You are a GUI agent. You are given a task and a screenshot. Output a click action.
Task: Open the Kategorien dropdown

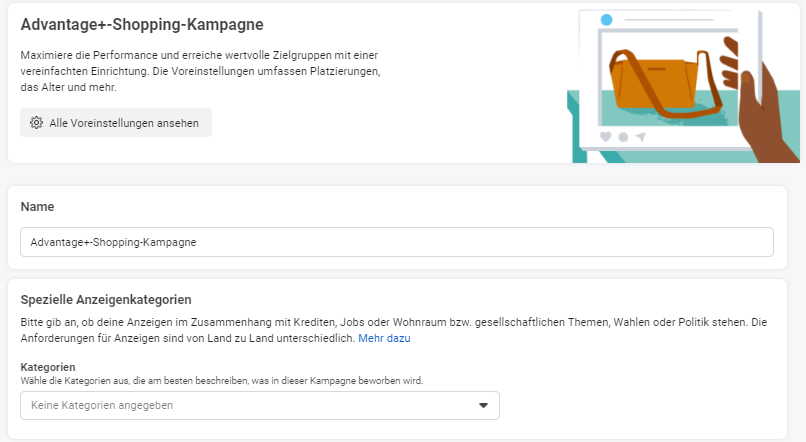point(259,405)
